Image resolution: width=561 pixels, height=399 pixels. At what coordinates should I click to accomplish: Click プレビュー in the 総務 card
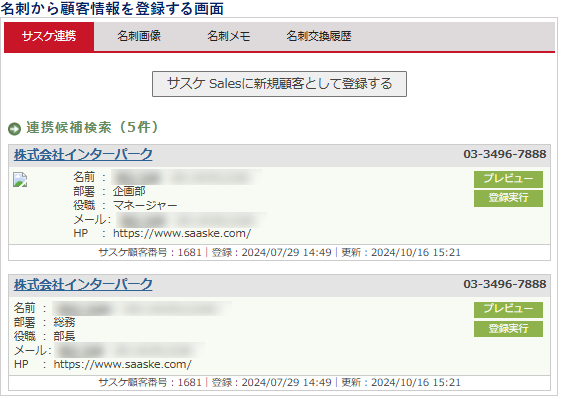pyautogui.click(x=508, y=310)
